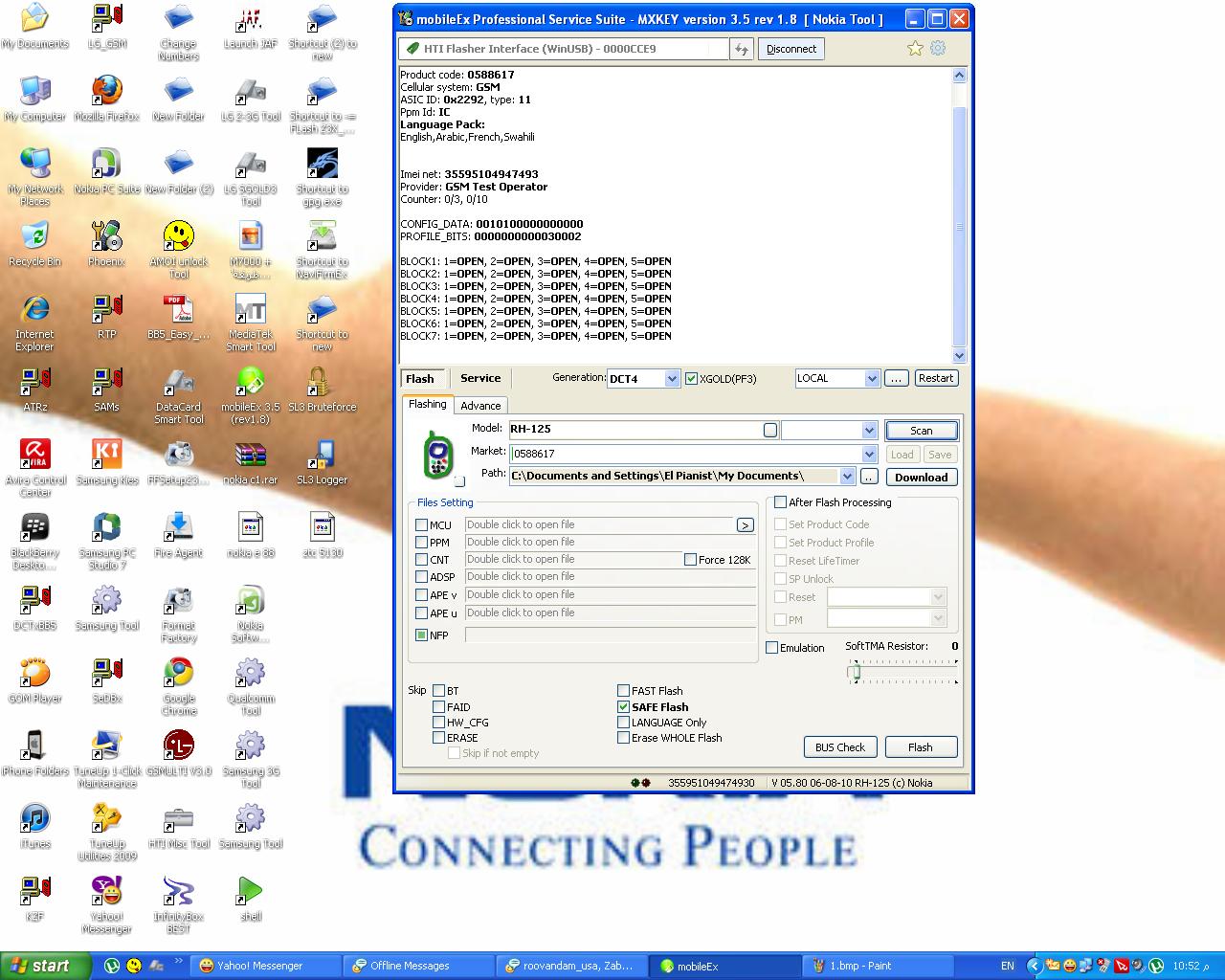Disable the SAFE Flash checkbox
This screenshot has height=980, width=1225.
[624, 707]
